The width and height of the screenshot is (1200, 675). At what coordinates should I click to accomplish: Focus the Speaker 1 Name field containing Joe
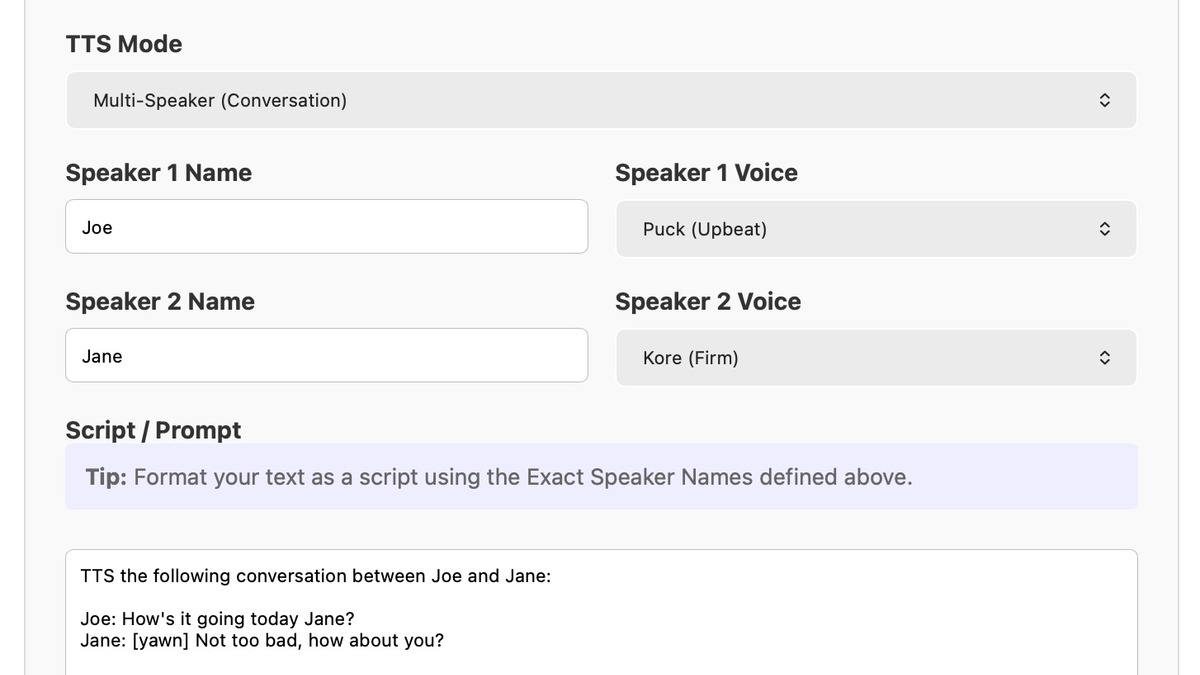click(326, 227)
